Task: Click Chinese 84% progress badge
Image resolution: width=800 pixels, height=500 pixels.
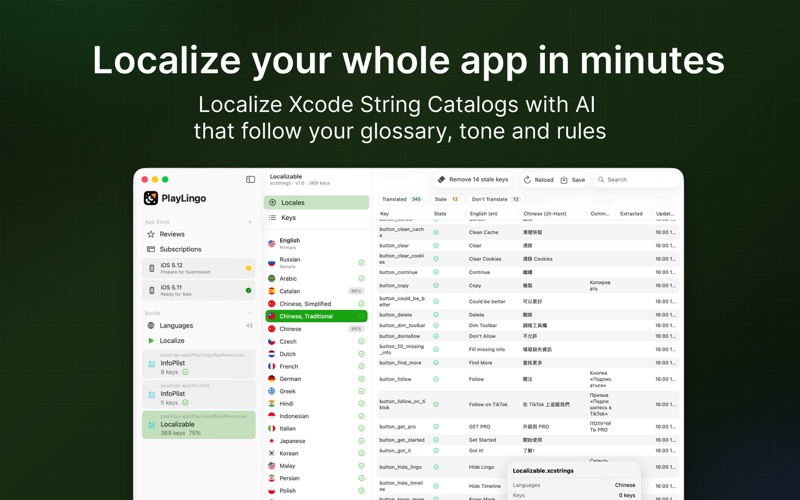Action: [x=356, y=329]
